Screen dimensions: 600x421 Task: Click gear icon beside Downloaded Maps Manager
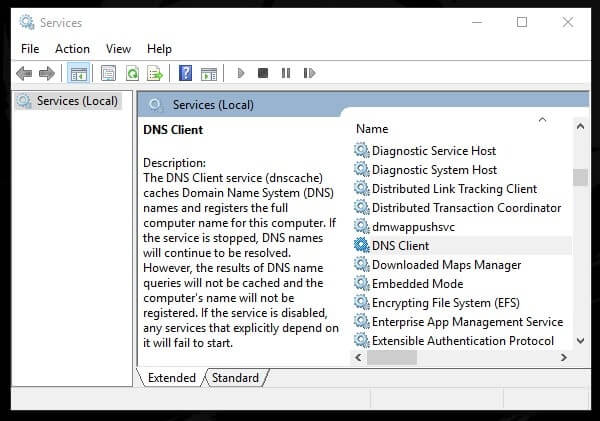click(x=362, y=264)
